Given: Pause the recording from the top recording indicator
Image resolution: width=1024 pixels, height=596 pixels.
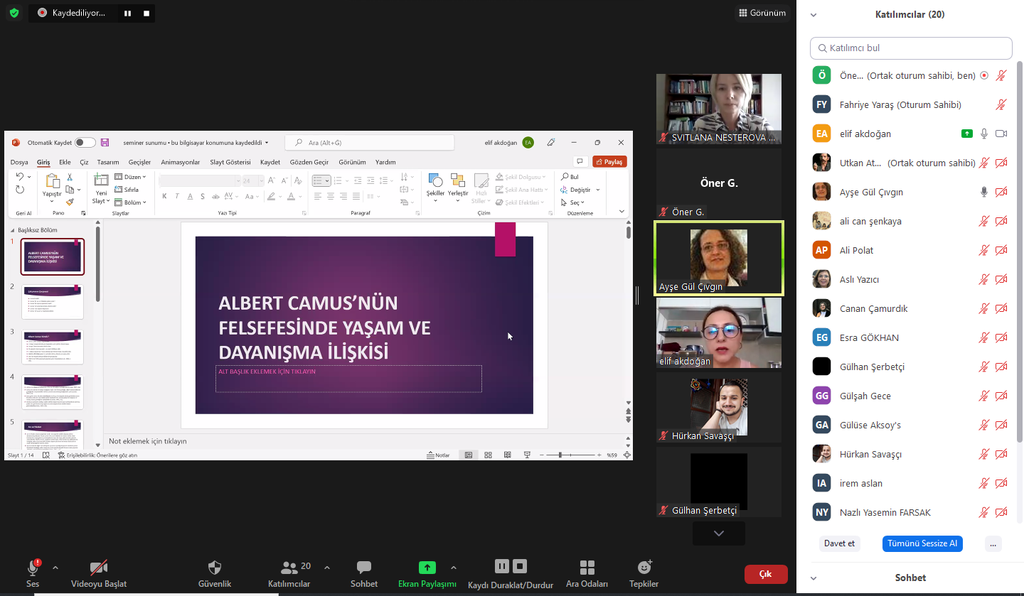Looking at the screenshot, I should (x=127, y=13).
